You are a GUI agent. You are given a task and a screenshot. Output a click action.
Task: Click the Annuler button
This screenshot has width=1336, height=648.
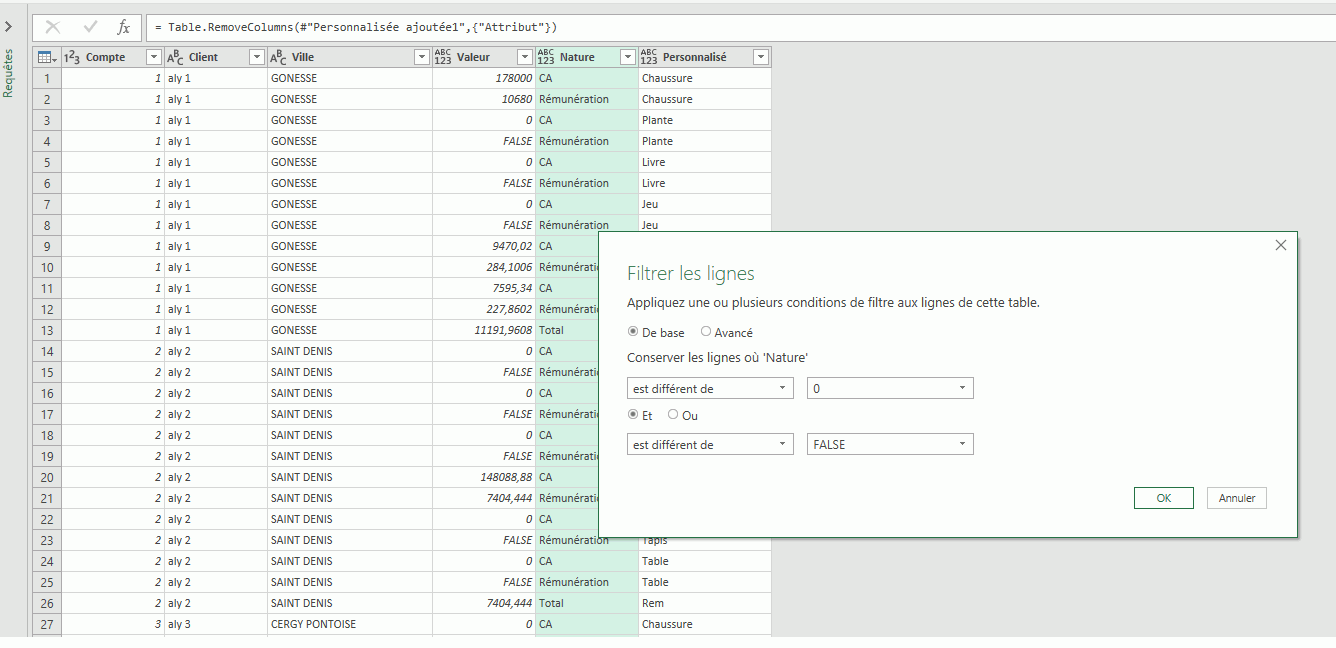pyautogui.click(x=1236, y=498)
